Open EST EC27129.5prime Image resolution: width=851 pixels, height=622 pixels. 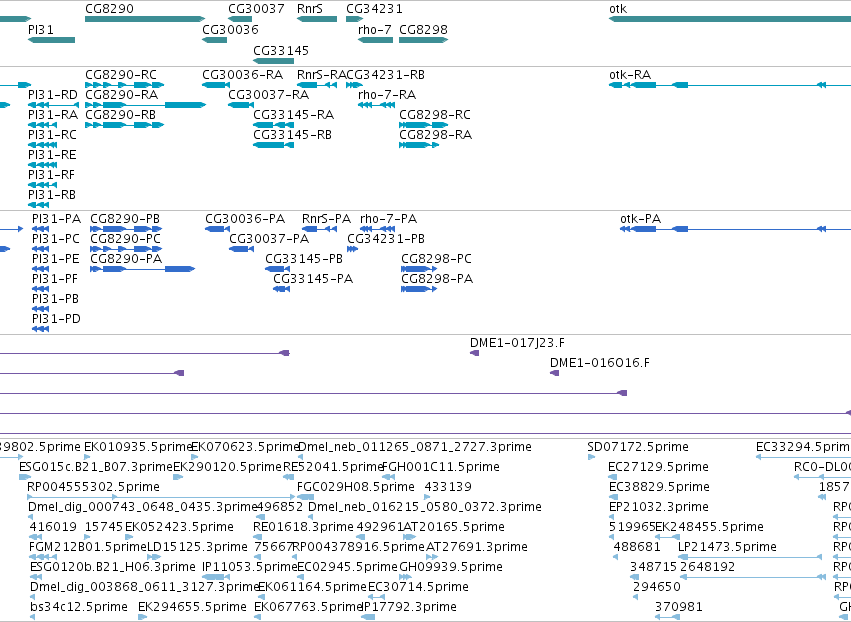pyautogui.click(x=613, y=477)
